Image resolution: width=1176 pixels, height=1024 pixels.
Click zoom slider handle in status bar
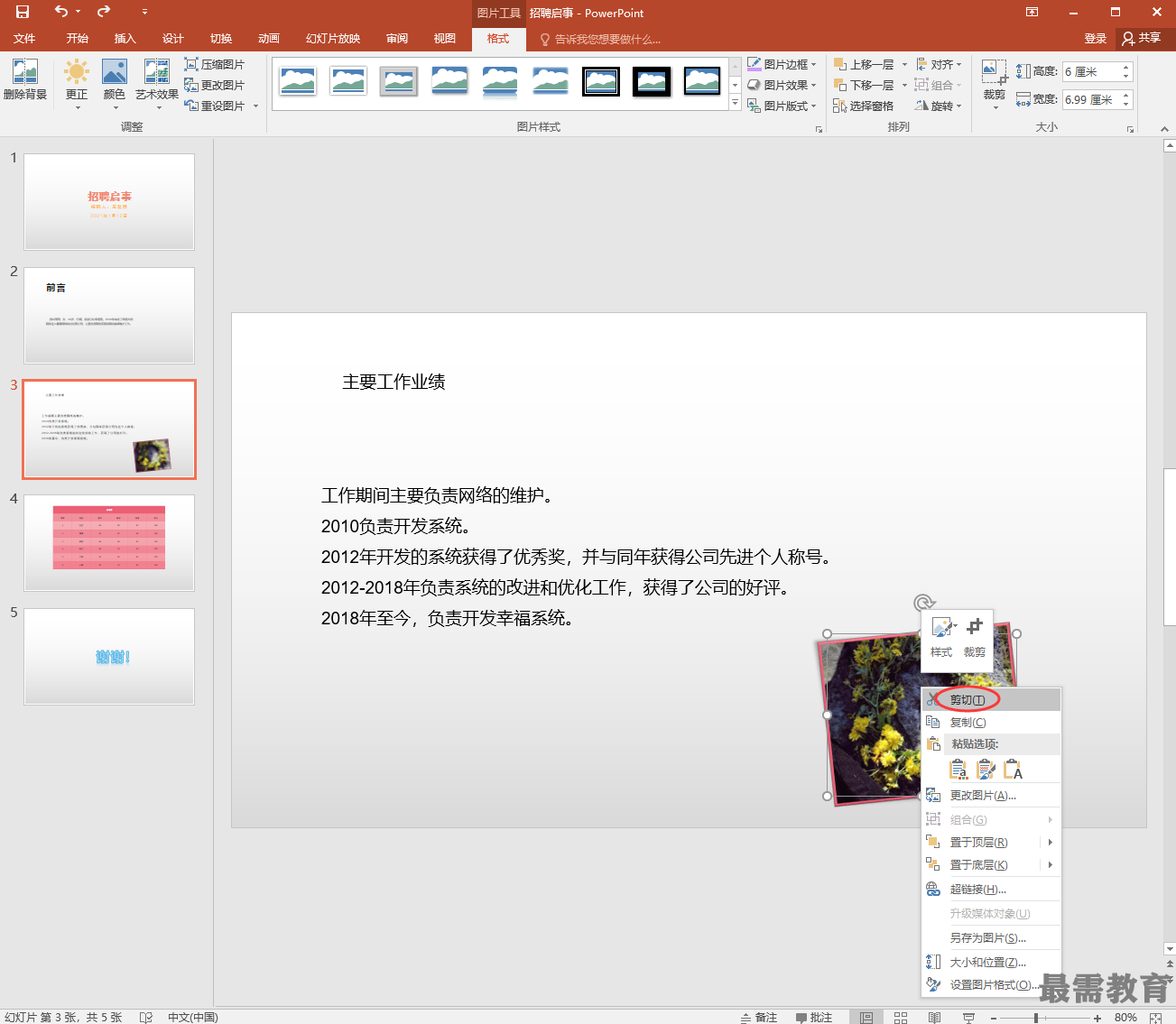pos(1036,1017)
